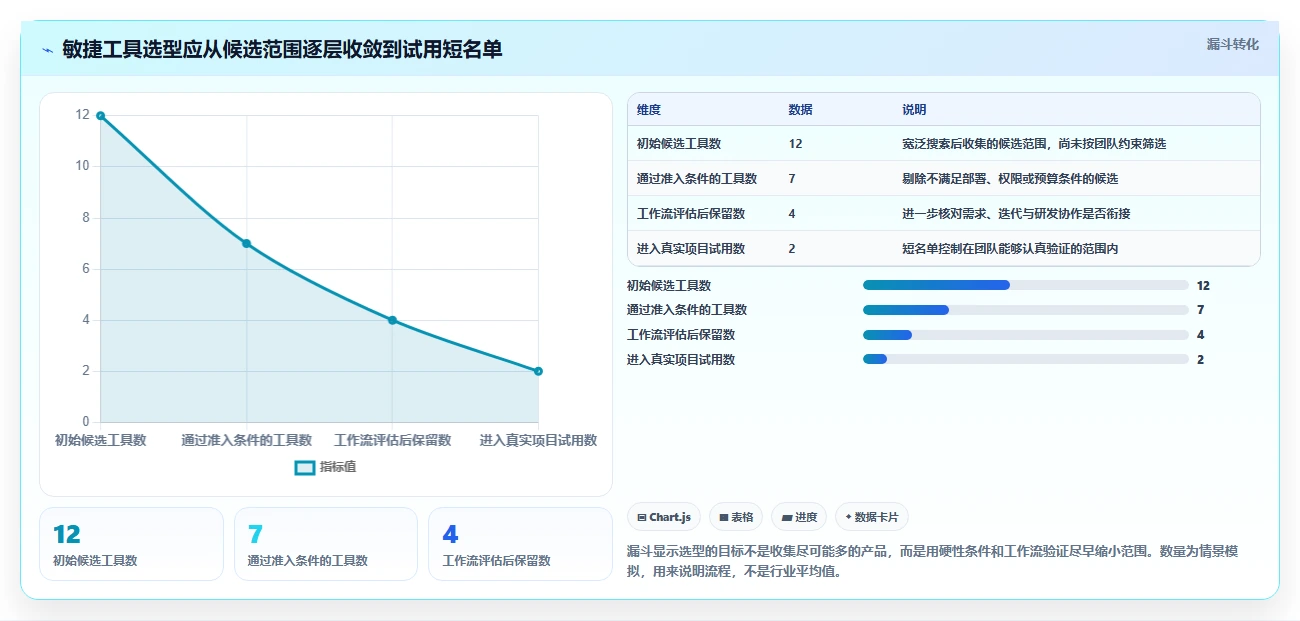The height and width of the screenshot is (621, 1300).
Task: Click x-axis label 进入真实项目试用数
Action: (538, 440)
